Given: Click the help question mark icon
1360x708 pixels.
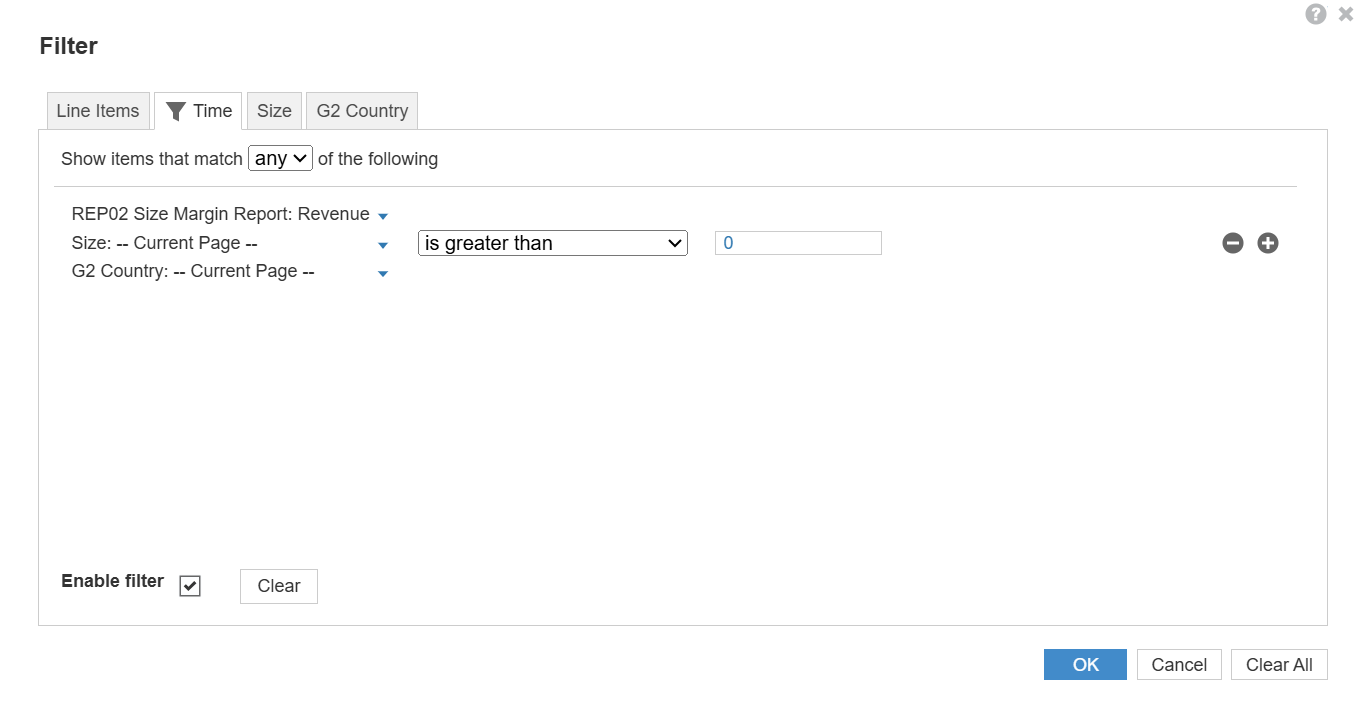Looking at the screenshot, I should pyautogui.click(x=1316, y=14).
